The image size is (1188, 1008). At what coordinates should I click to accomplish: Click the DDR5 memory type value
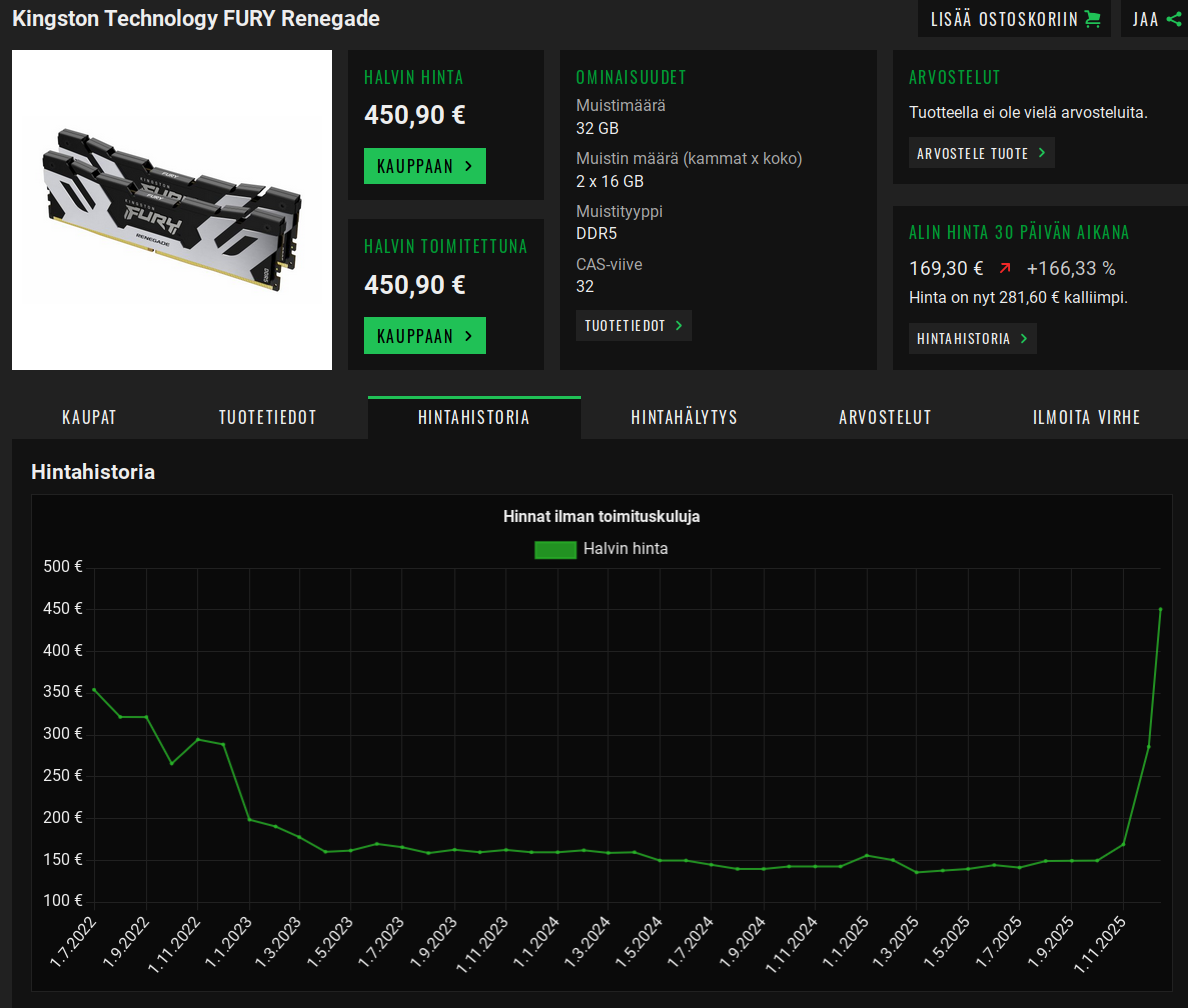[596, 233]
